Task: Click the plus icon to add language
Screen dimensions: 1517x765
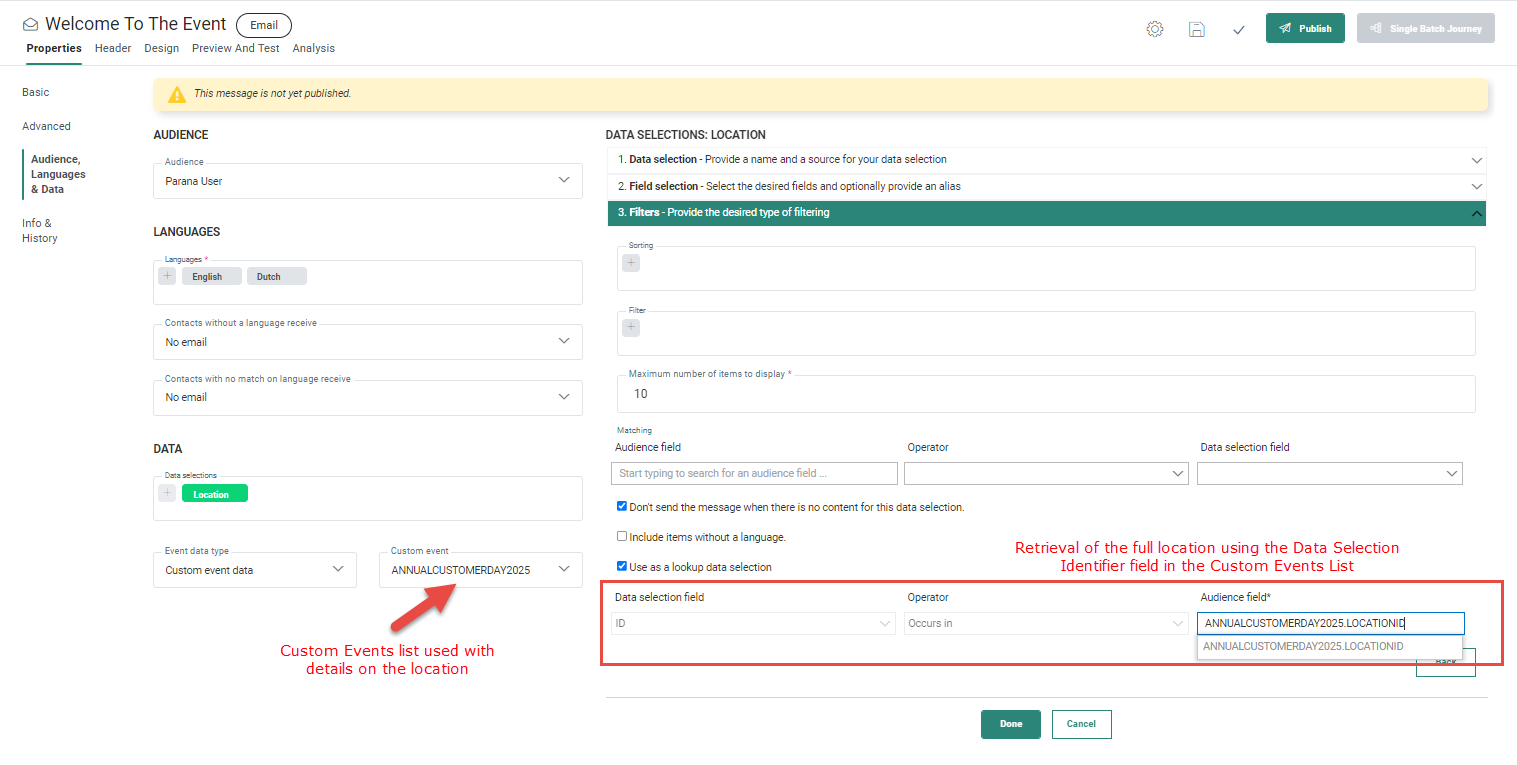Action: click(167, 276)
